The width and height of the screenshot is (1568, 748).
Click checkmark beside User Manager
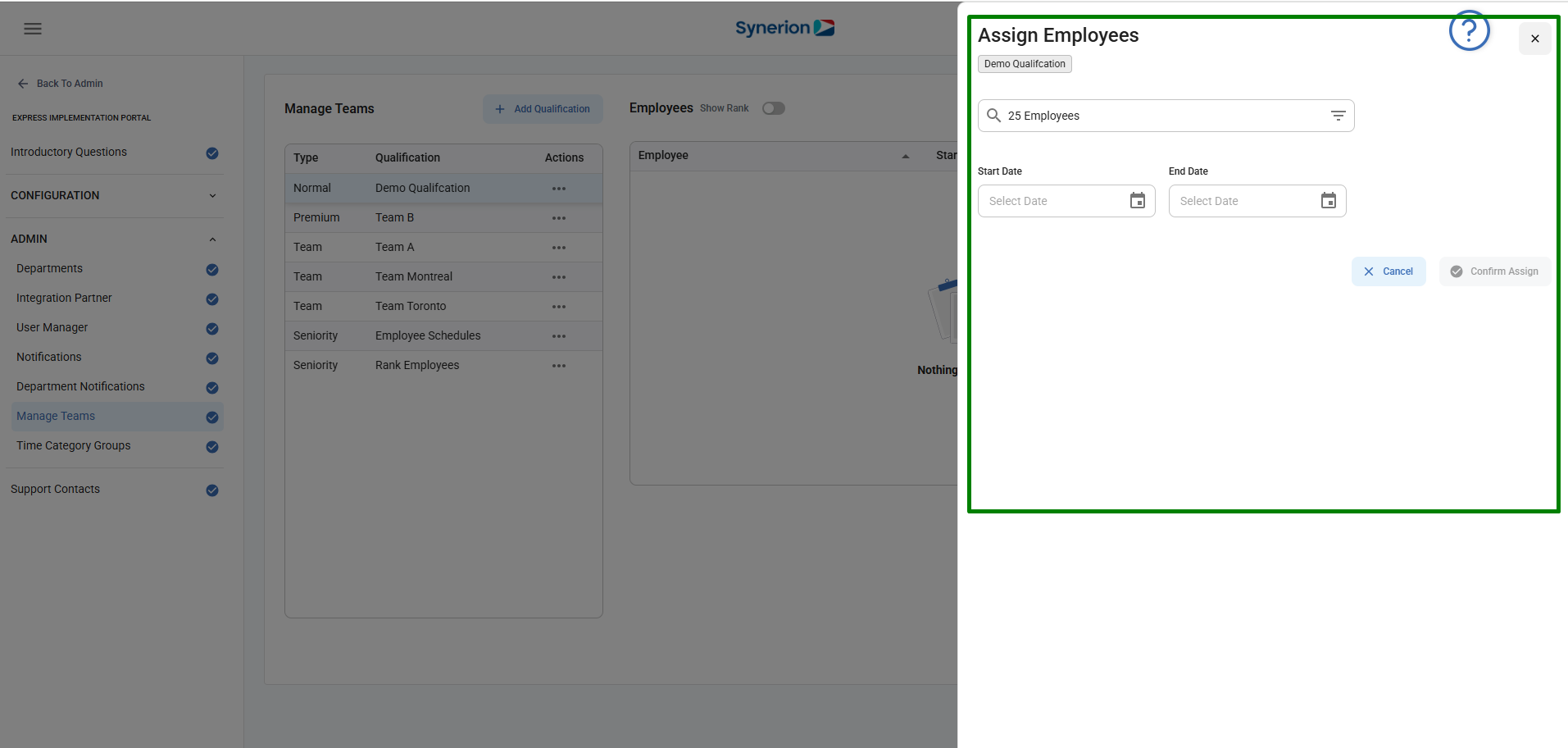click(212, 329)
